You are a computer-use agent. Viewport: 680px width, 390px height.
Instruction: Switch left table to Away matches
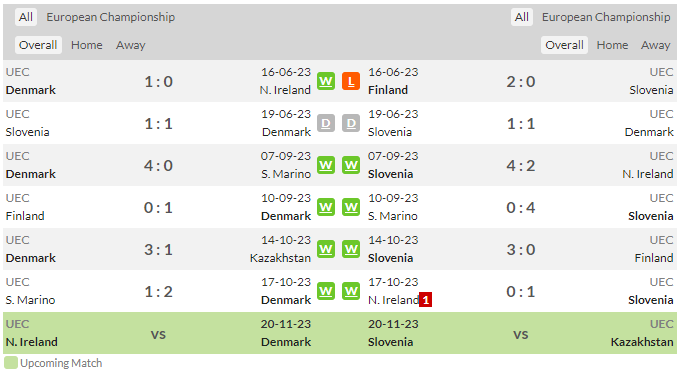[x=131, y=45]
